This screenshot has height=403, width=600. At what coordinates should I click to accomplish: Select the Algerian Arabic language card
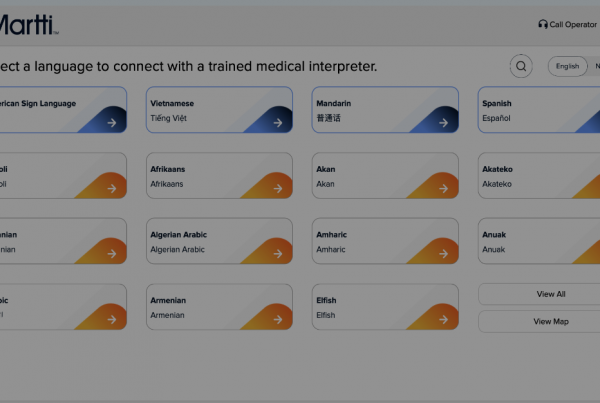pos(219,241)
